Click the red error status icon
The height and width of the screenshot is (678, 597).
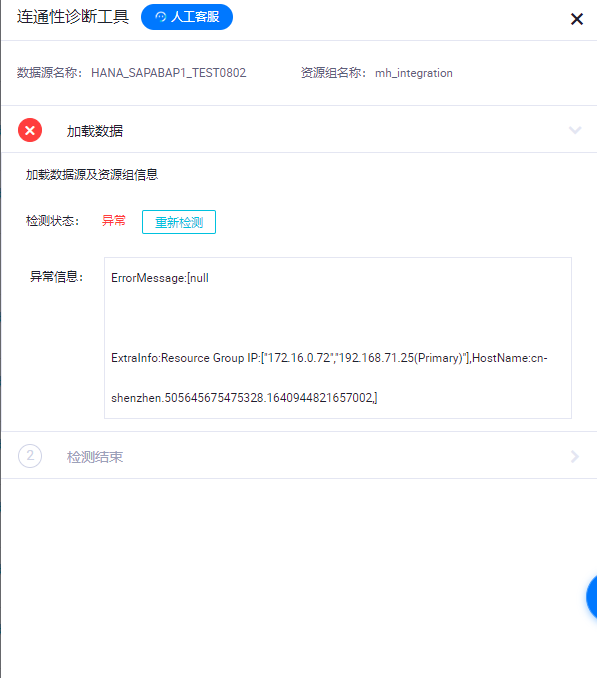click(30, 130)
